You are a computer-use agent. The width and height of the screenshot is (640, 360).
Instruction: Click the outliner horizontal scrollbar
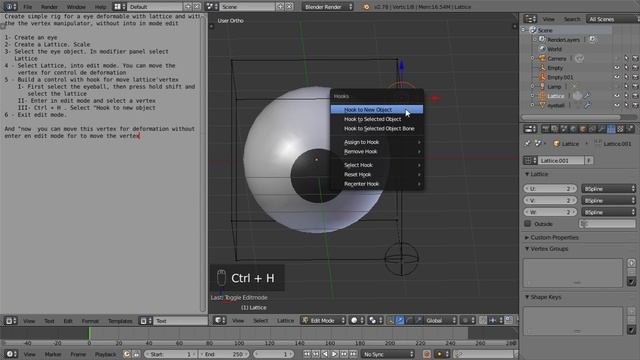[x=571, y=118]
